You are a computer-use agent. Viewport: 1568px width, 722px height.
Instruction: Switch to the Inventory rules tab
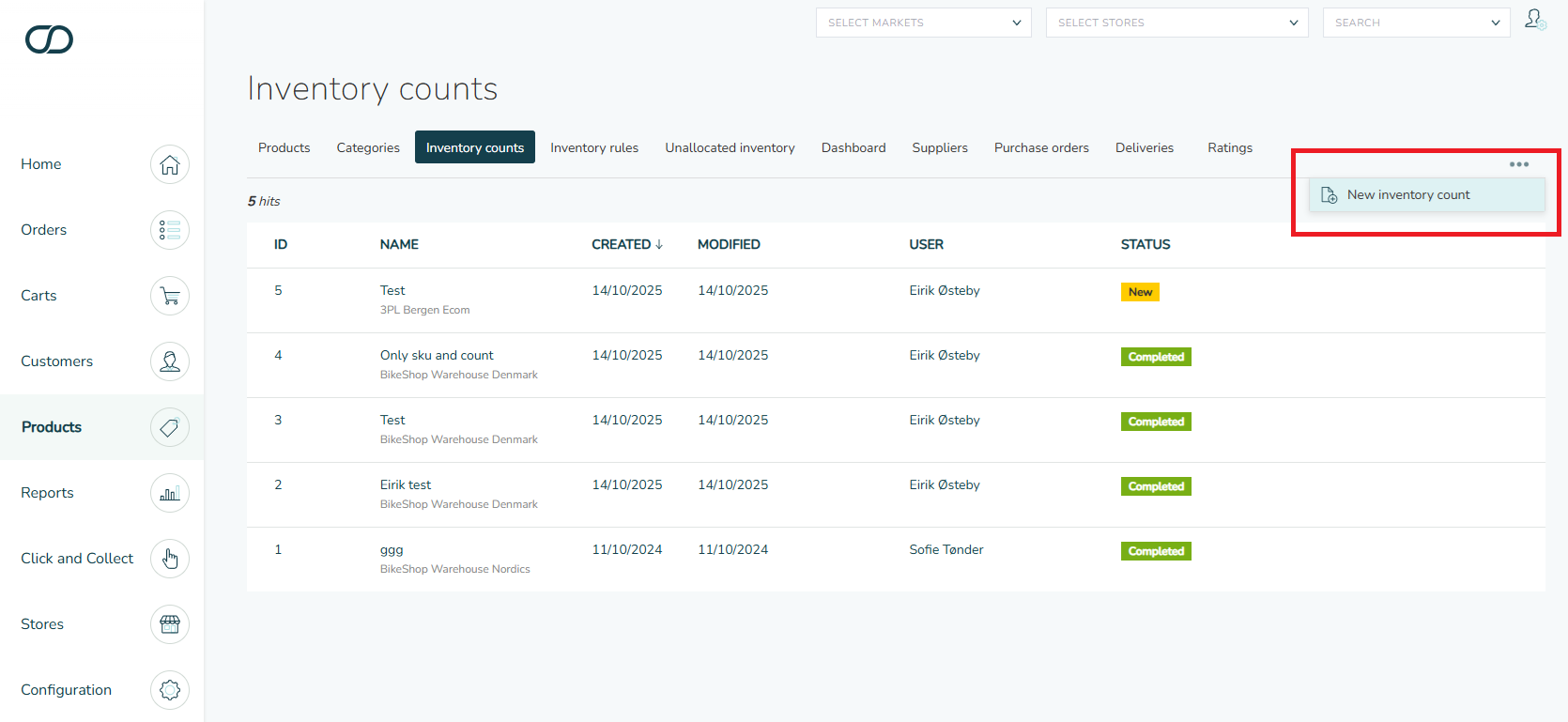pyautogui.click(x=594, y=147)
